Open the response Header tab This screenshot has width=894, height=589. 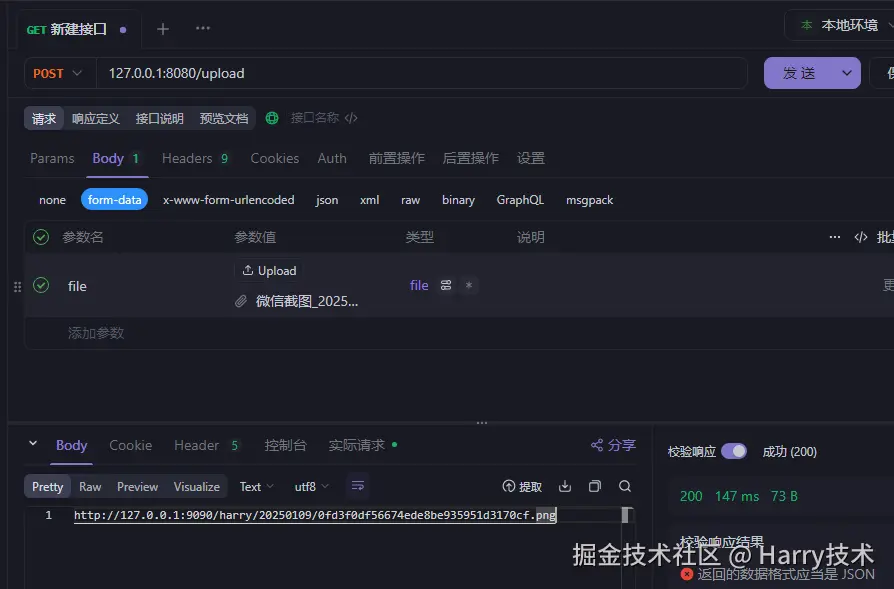point(206,445)
